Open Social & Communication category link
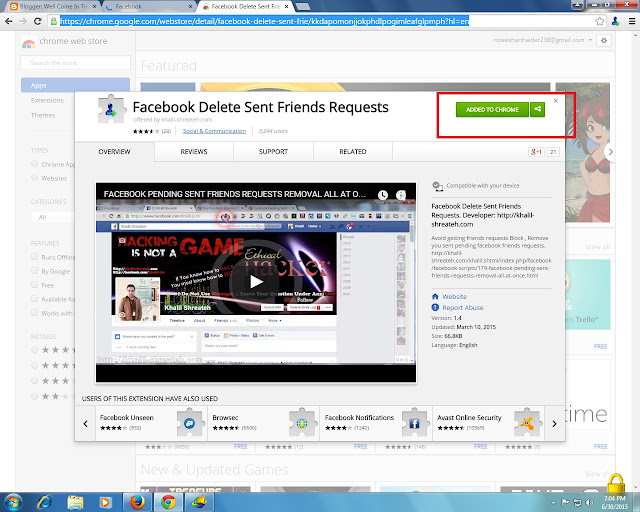640x512 pixels. (x=214, y=131)
